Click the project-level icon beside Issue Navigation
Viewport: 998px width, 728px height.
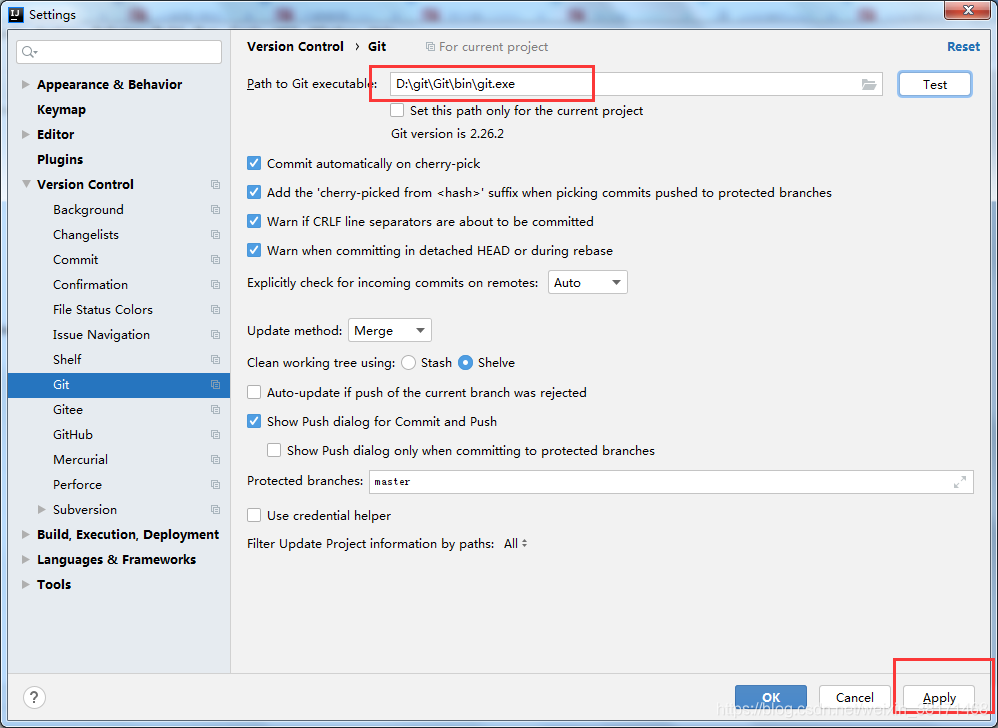coord(215,335)
